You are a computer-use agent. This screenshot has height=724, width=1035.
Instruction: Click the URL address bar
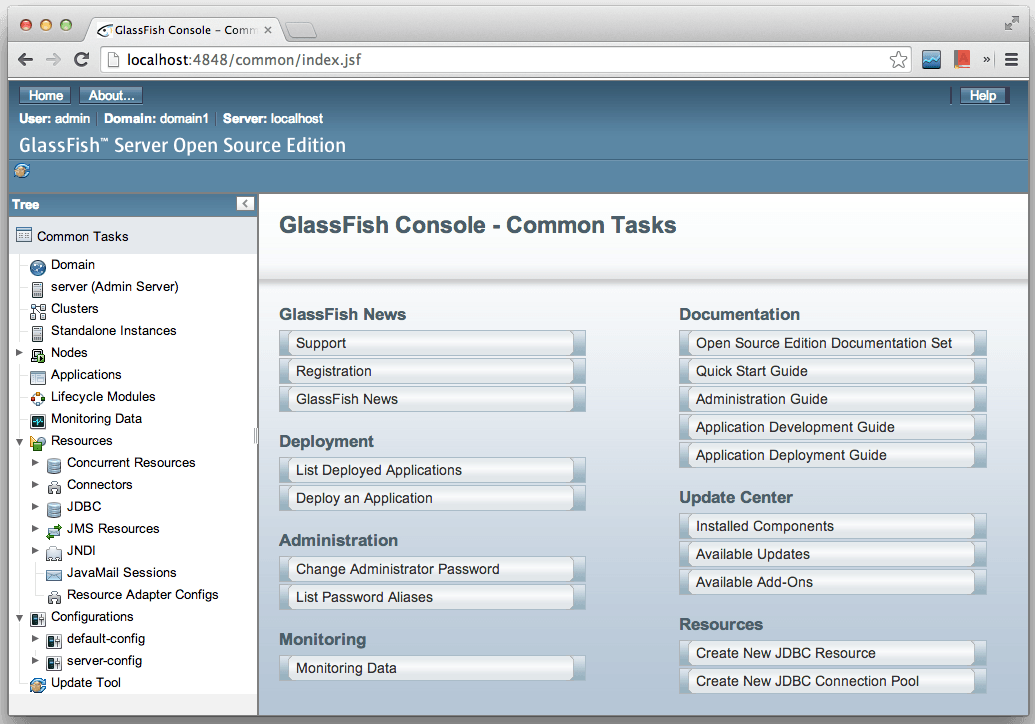pyautogui.click(x=500, y=60)
